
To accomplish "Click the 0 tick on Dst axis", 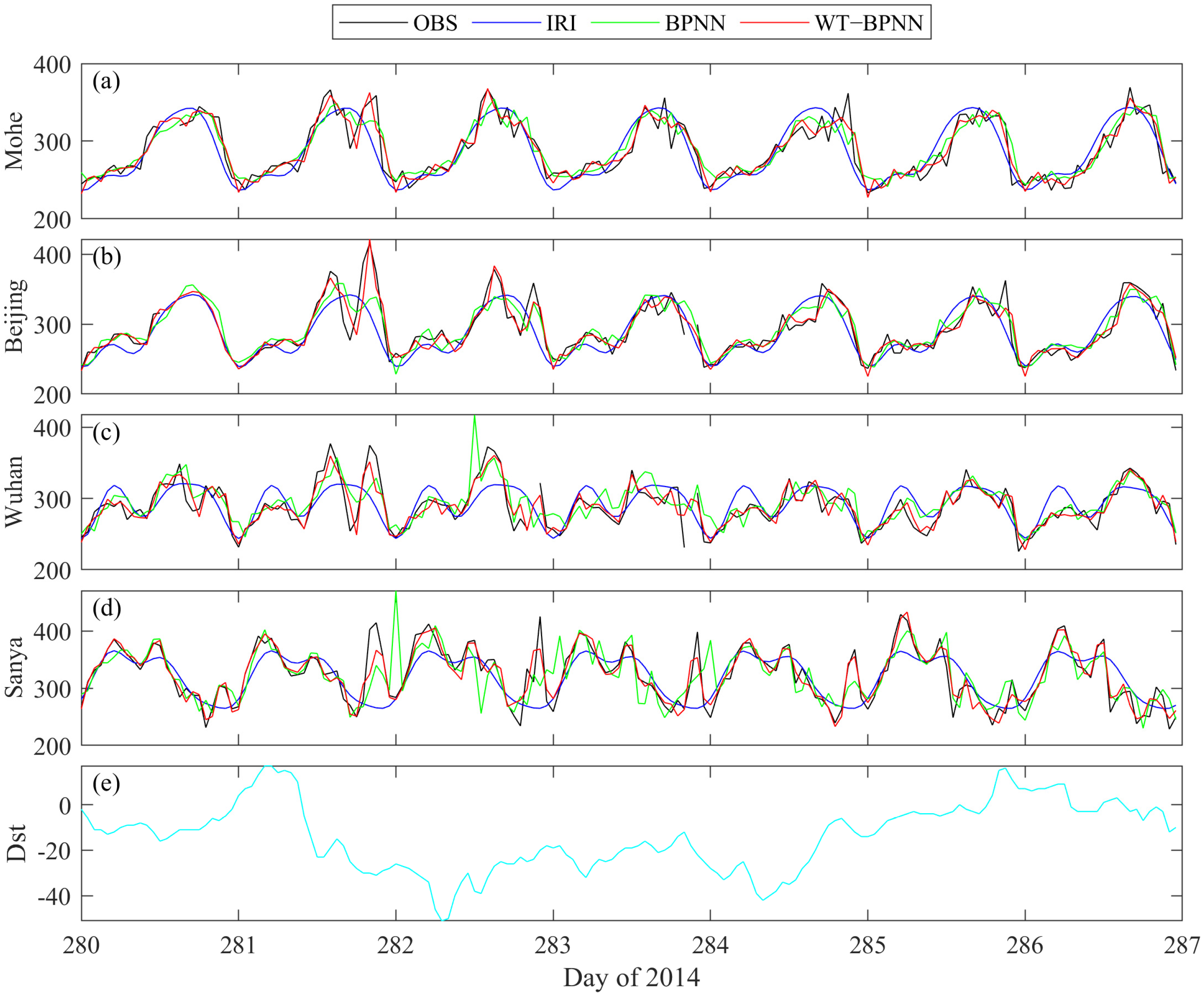I will pyautogui.click(x=66, y=806).
